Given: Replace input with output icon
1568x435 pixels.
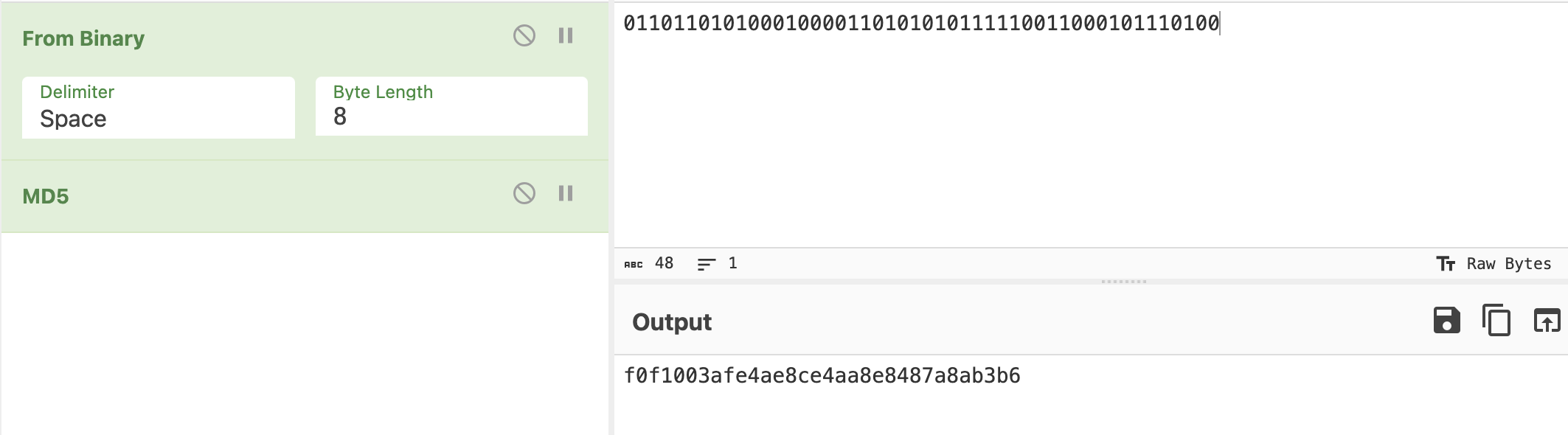Looking at the screenshot, I should (x=1547, y=321).
